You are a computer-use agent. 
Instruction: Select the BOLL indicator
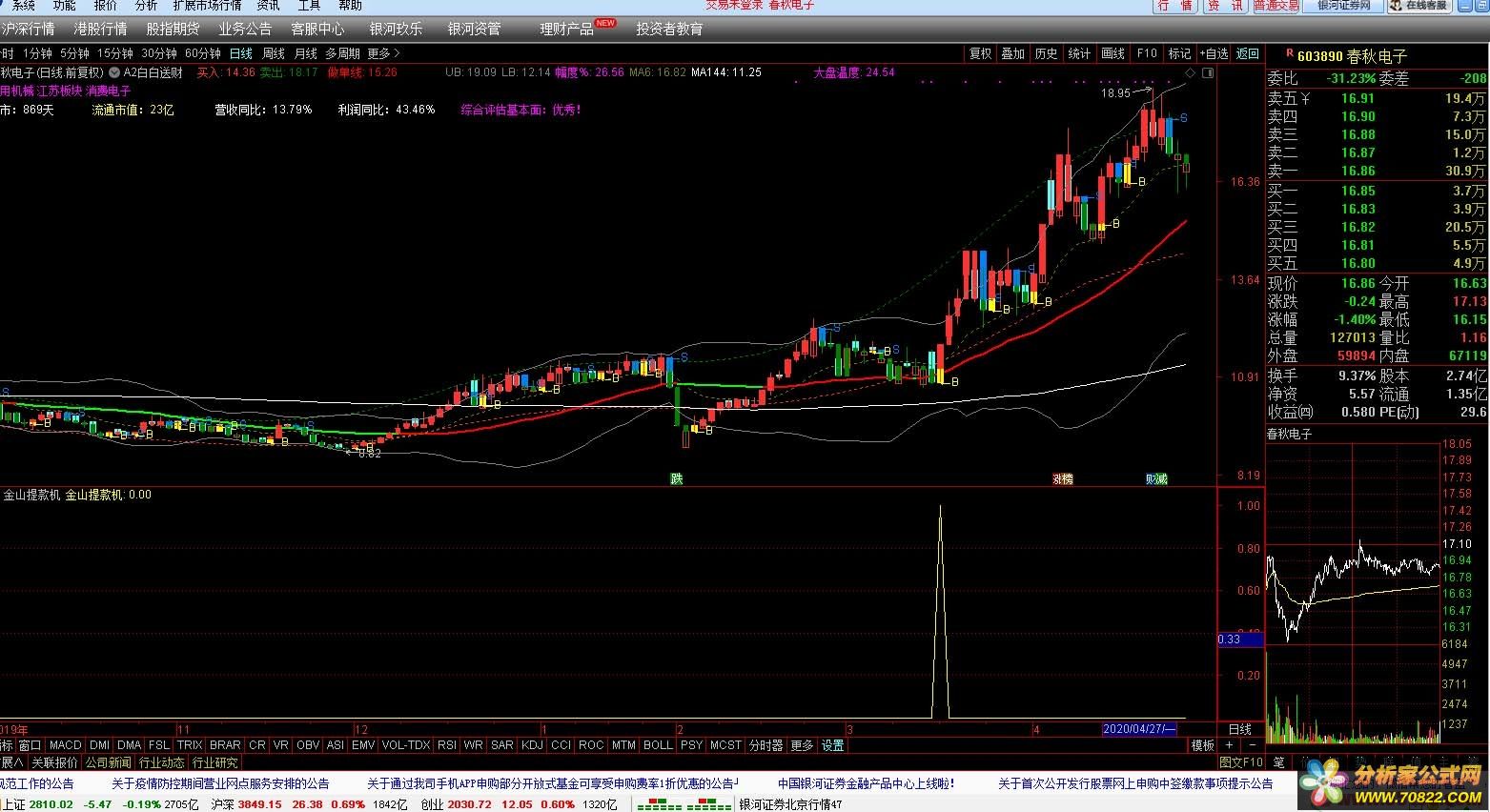tap(658, 745)
